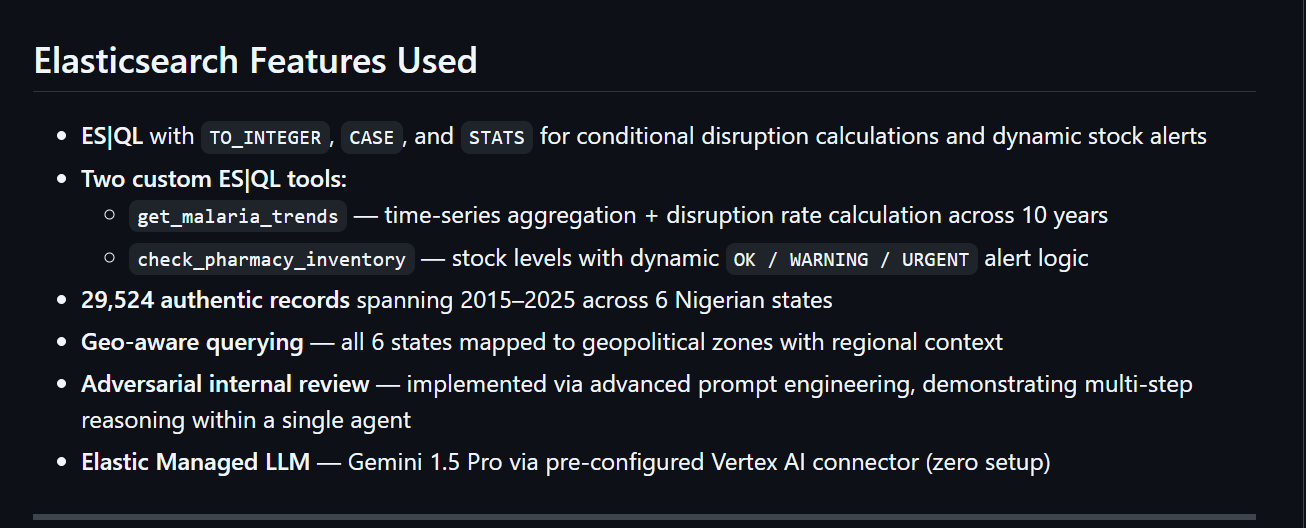
Task: Click the hollow bullet before check_pharmacy_inventory
Action: 110,259
